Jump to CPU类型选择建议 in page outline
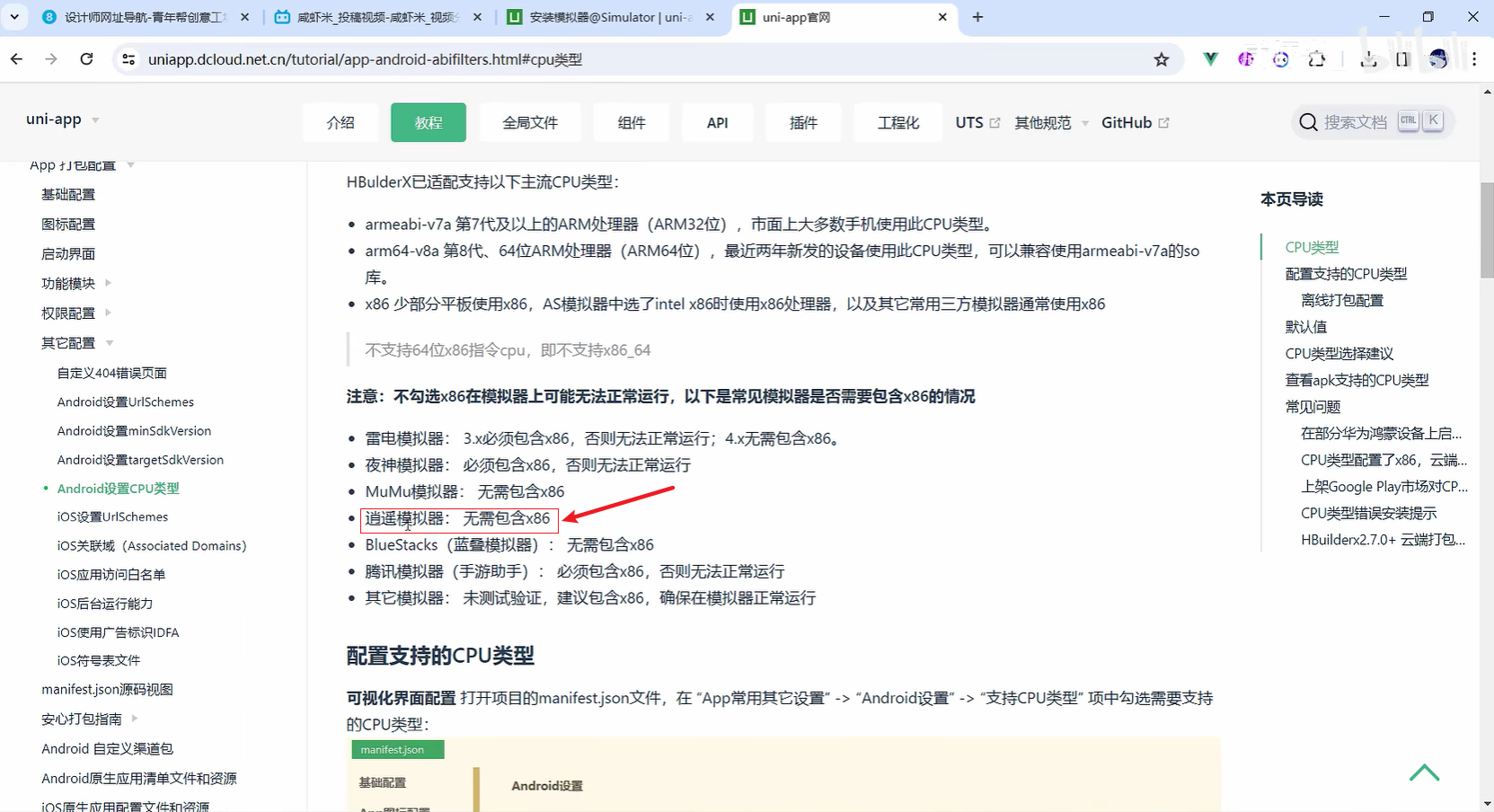1494x812 pixels. (x=1339, y=353)
